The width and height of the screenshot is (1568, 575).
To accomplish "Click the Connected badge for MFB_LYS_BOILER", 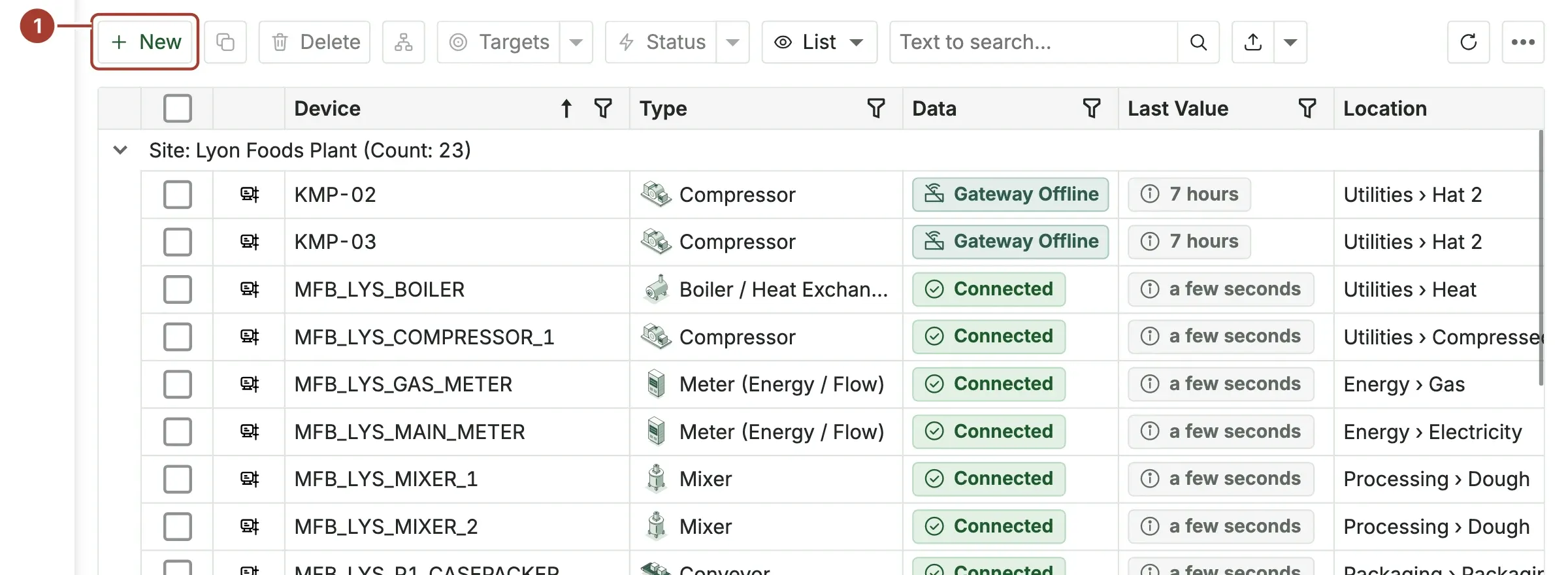I will [x=989, y=289].
